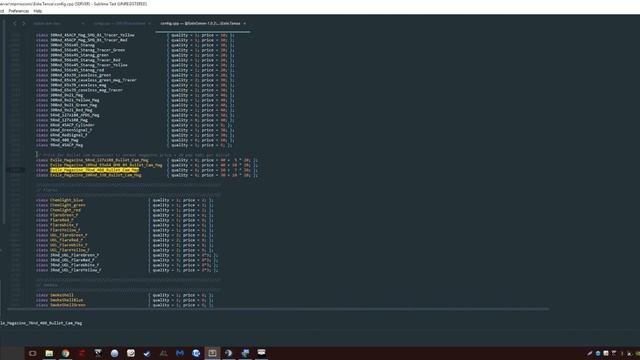640x360 pixels.
Task: Click the blue round icon in the system tray
Action: click(x=598, y=353)
